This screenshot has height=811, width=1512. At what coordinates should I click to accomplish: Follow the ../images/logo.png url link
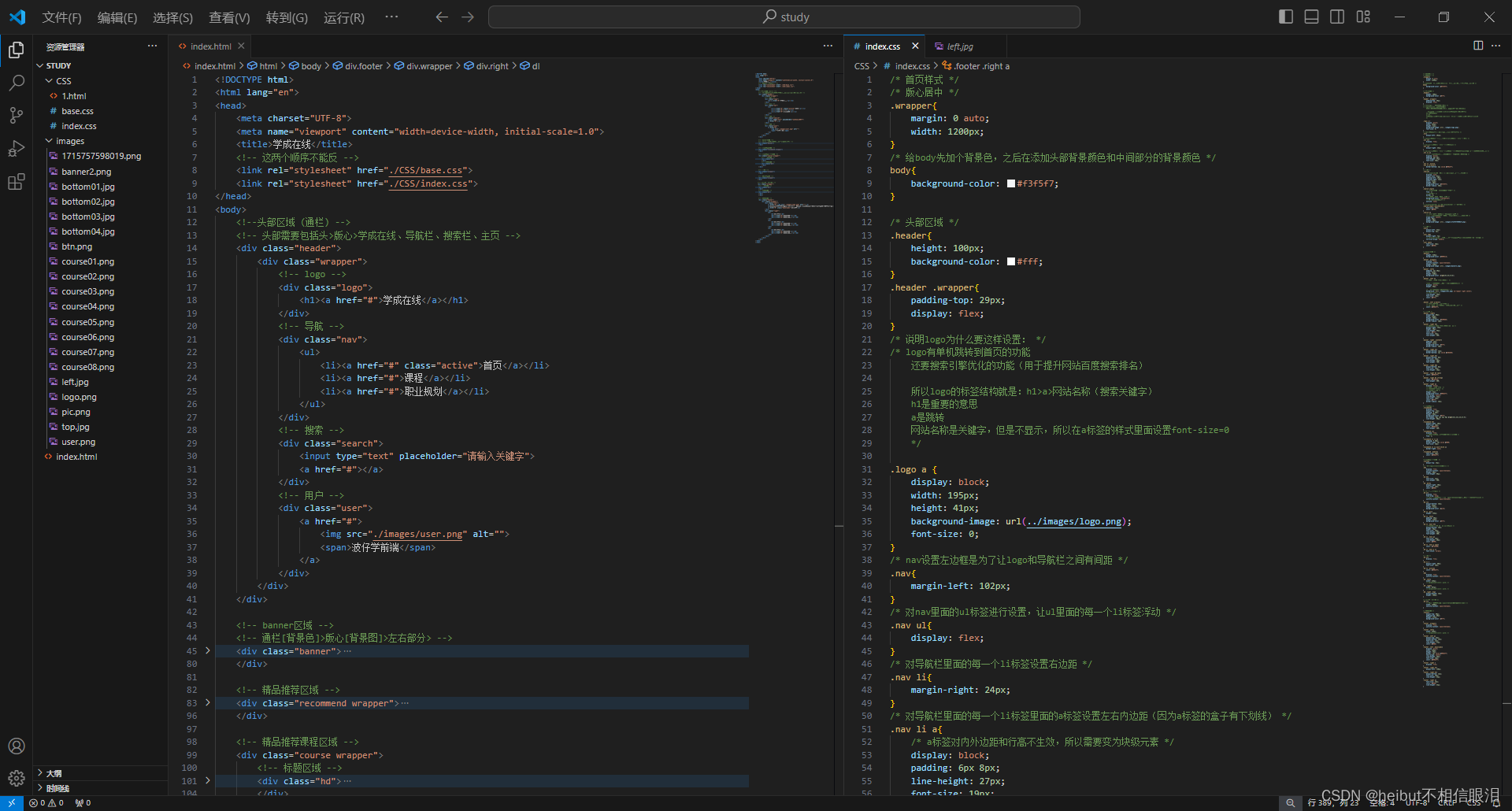(1074, 521)
